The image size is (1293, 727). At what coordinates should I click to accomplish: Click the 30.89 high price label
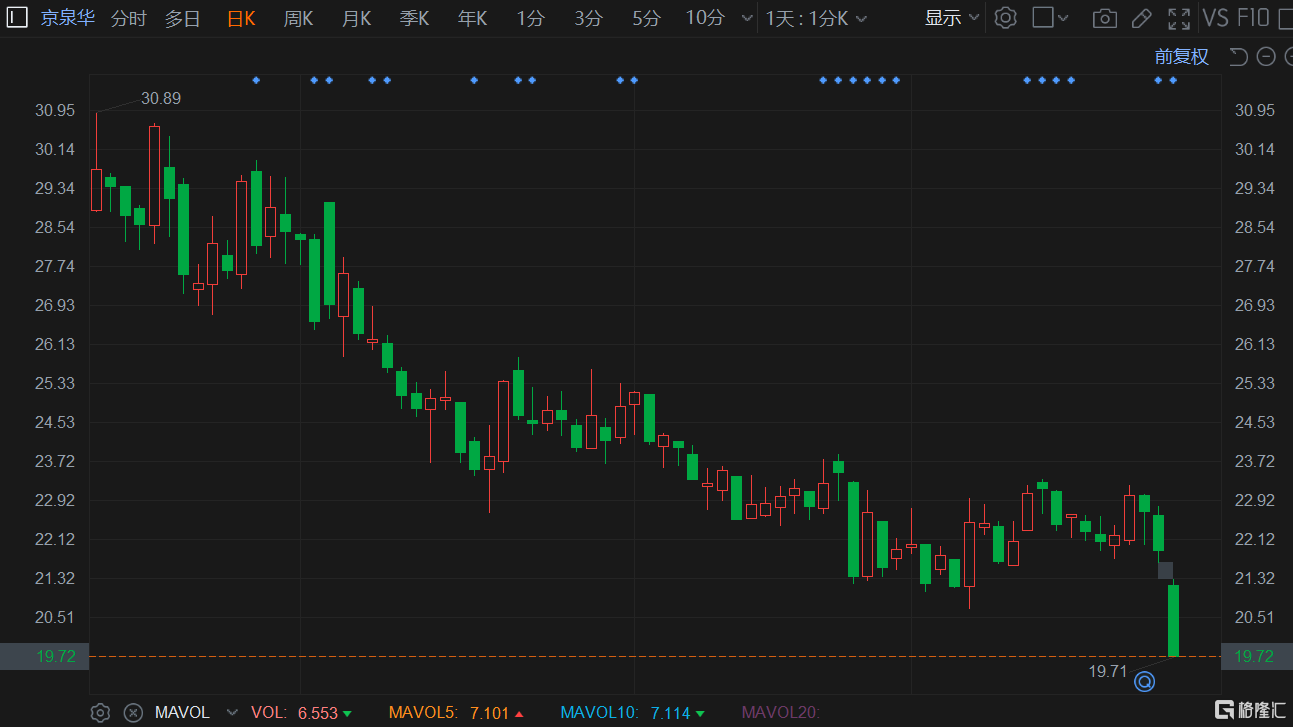[x=161, y=98]
